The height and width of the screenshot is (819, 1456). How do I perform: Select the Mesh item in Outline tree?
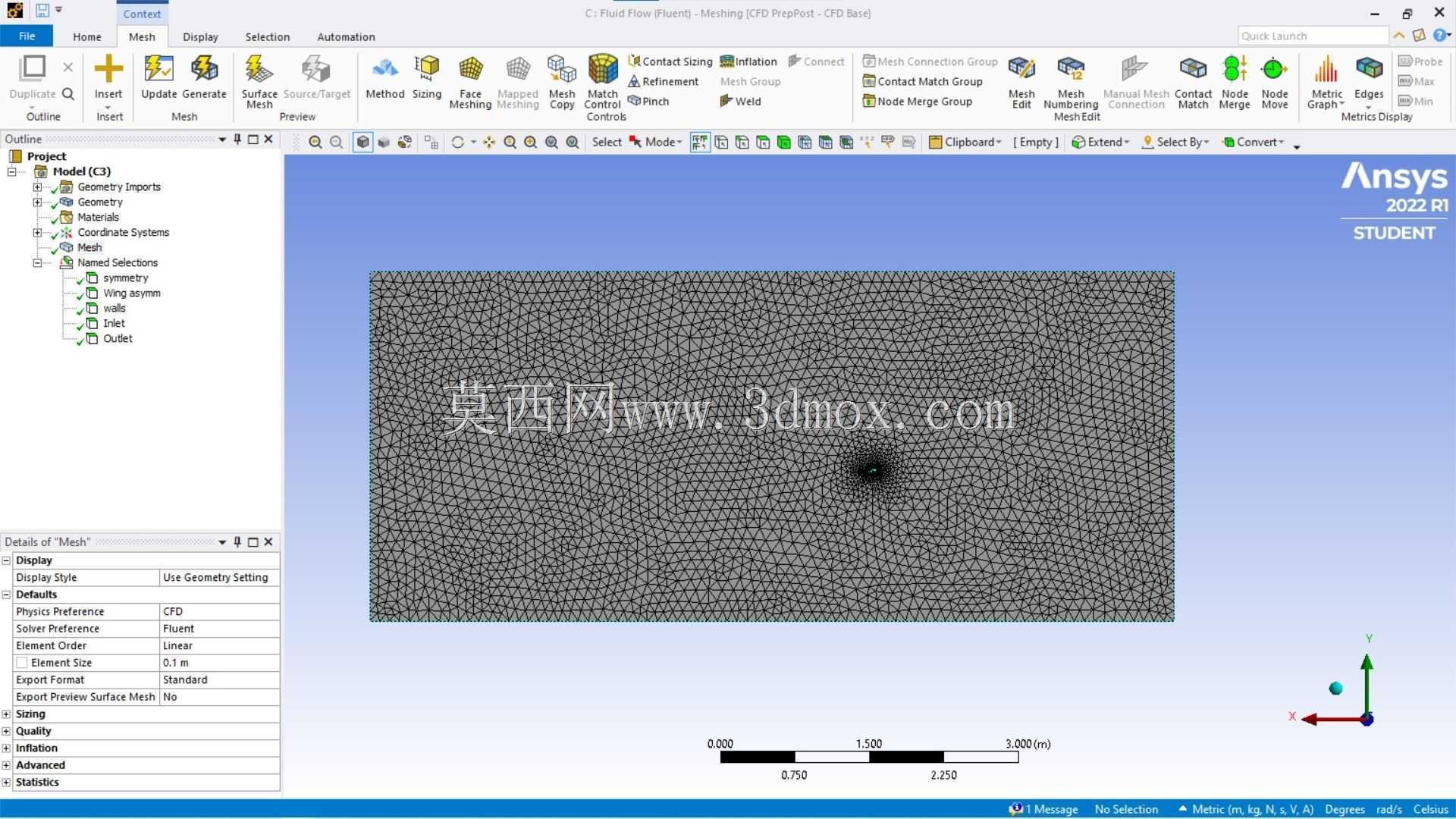pyautogui.click(x=89, y=247)
